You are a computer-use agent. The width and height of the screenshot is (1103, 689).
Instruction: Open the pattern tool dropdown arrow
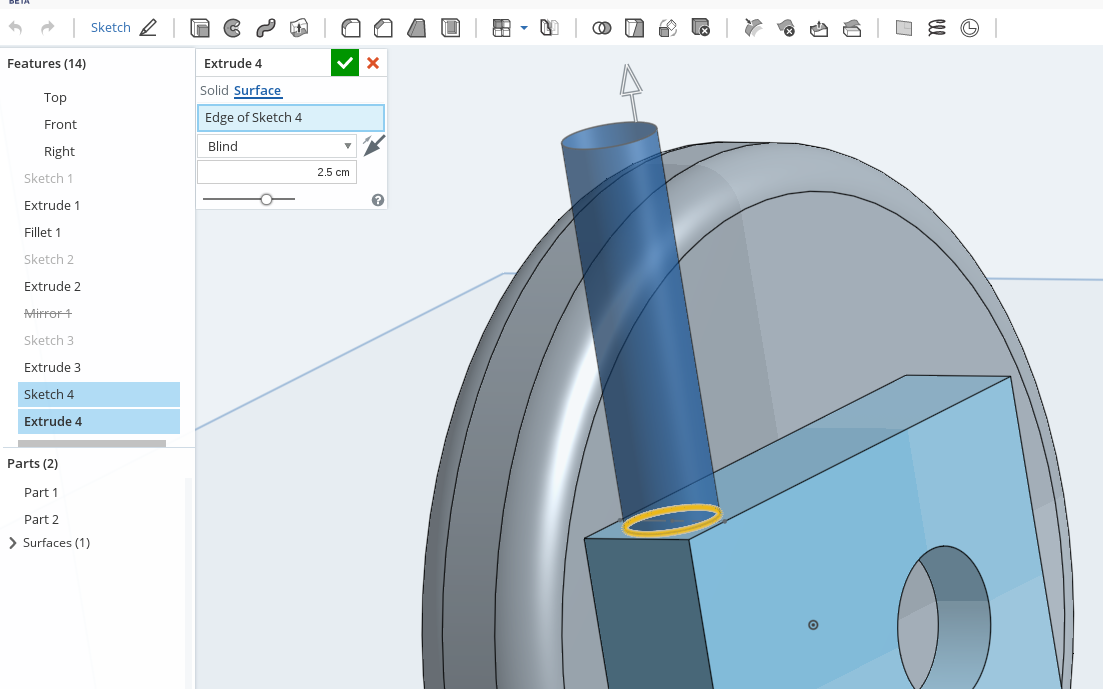tap(524, 28)
